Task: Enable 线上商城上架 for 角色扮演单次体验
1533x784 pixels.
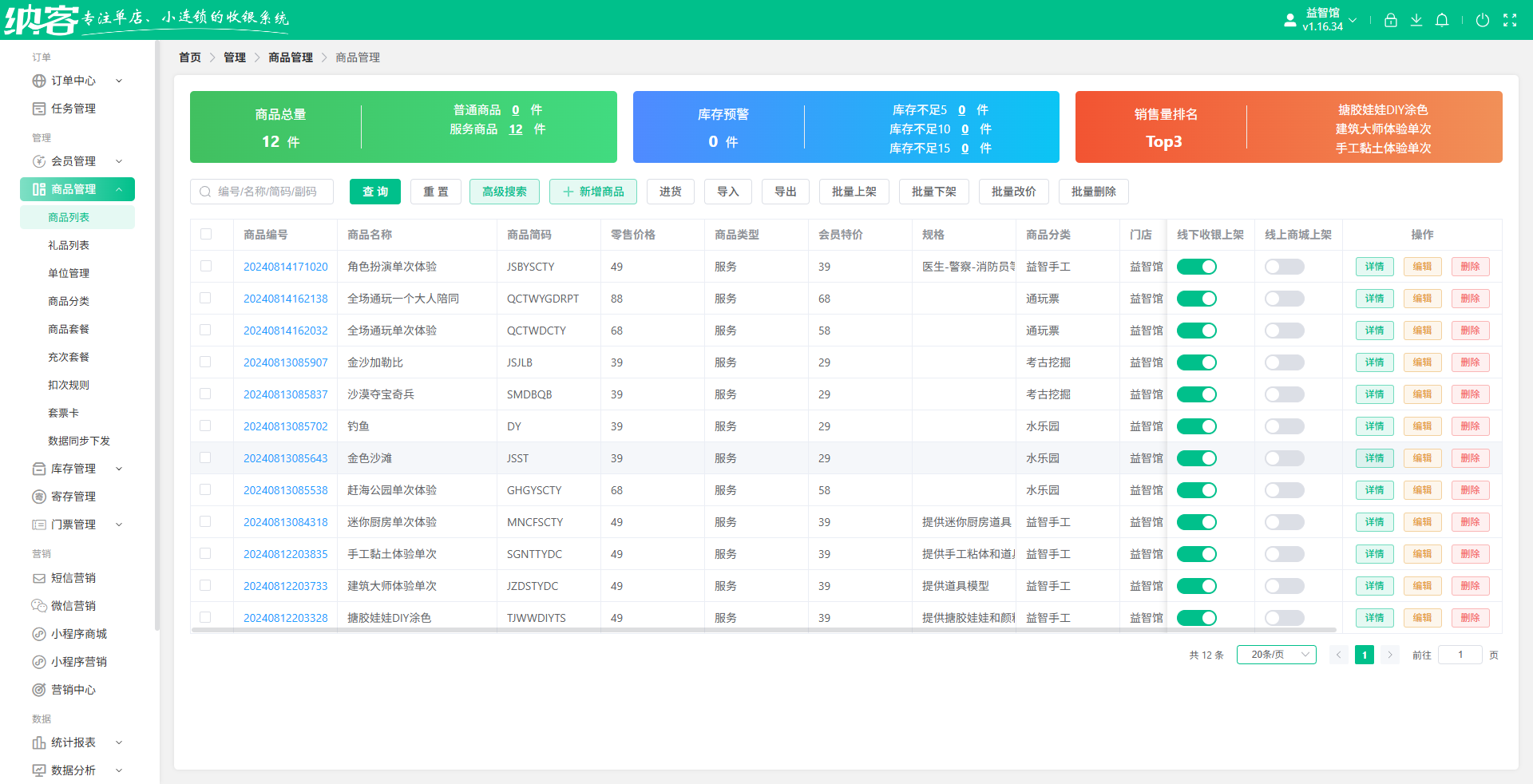Action: tap(1285, 267)
